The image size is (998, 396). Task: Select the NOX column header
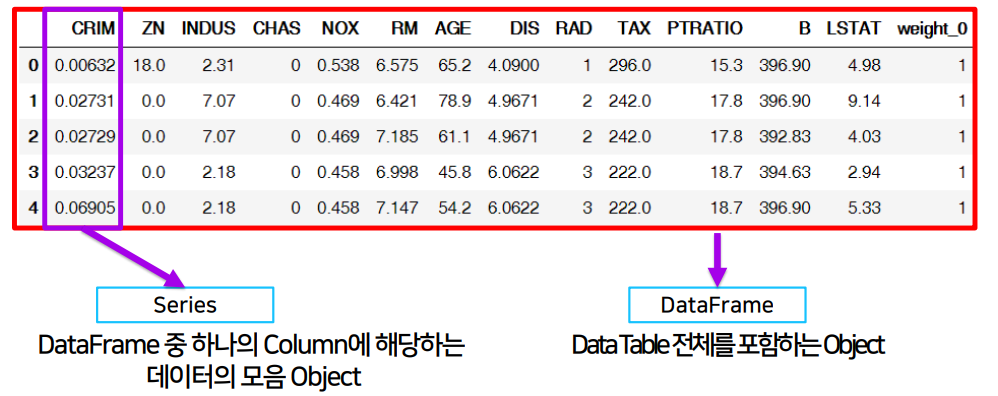pos(340,28)
